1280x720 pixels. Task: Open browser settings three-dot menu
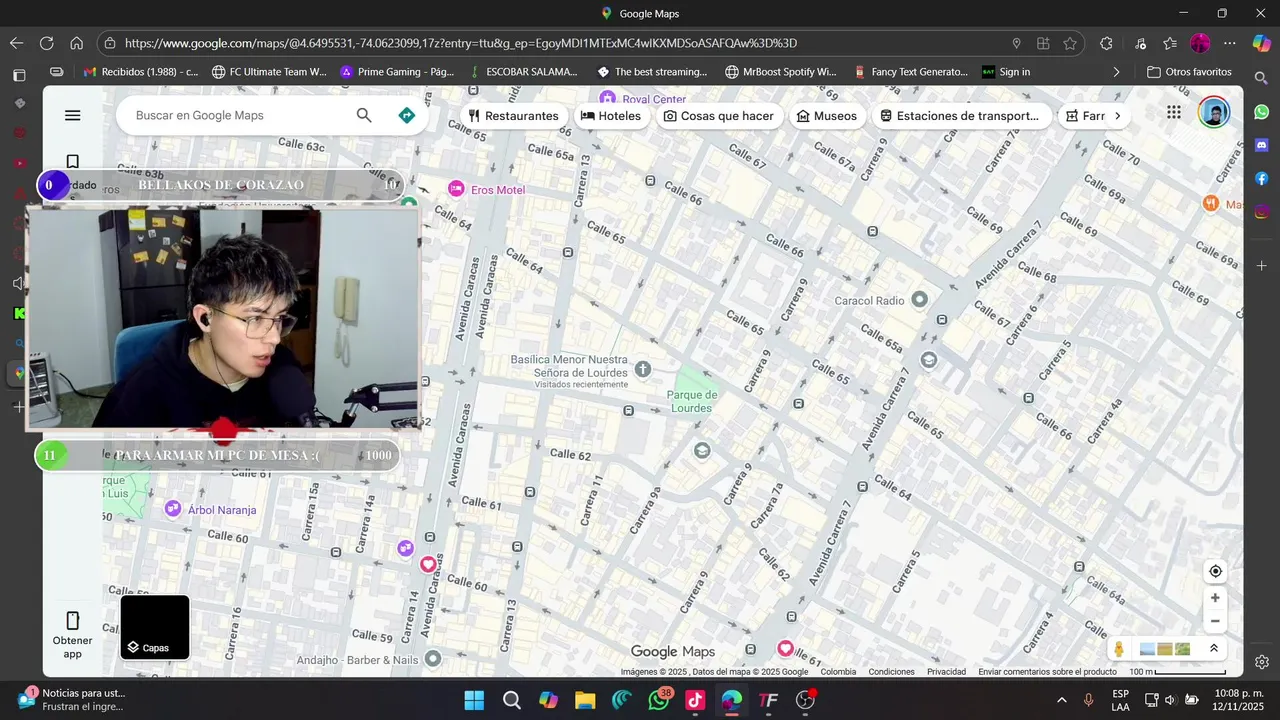[1230, 43]
